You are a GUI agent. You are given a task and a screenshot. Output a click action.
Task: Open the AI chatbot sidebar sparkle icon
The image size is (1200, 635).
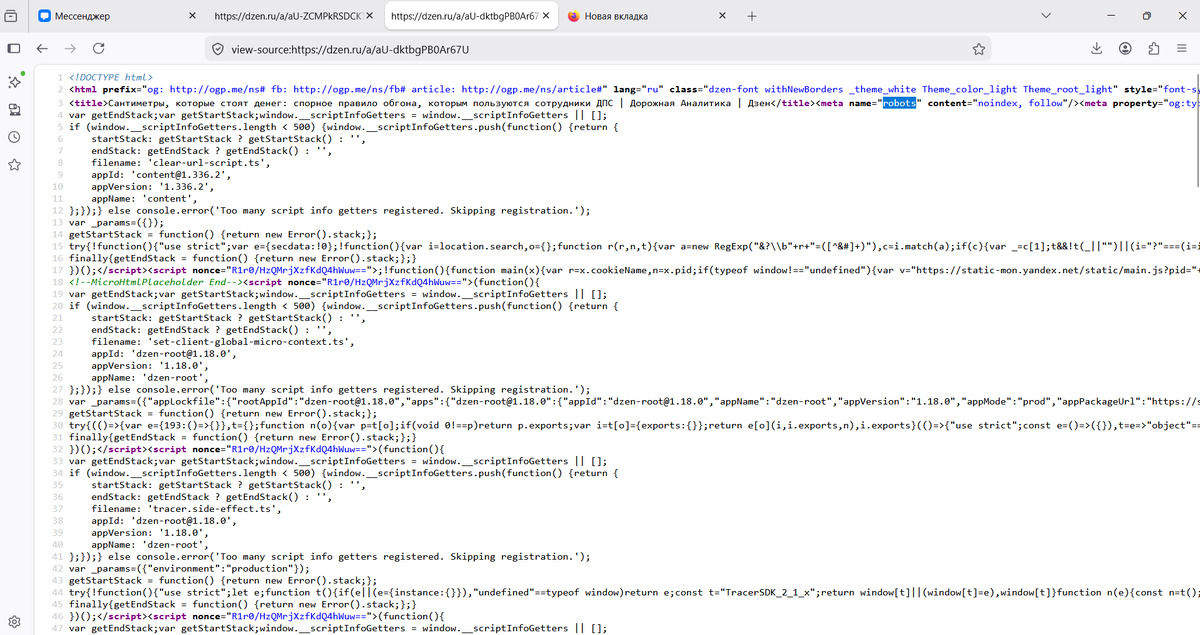[13, 81]
